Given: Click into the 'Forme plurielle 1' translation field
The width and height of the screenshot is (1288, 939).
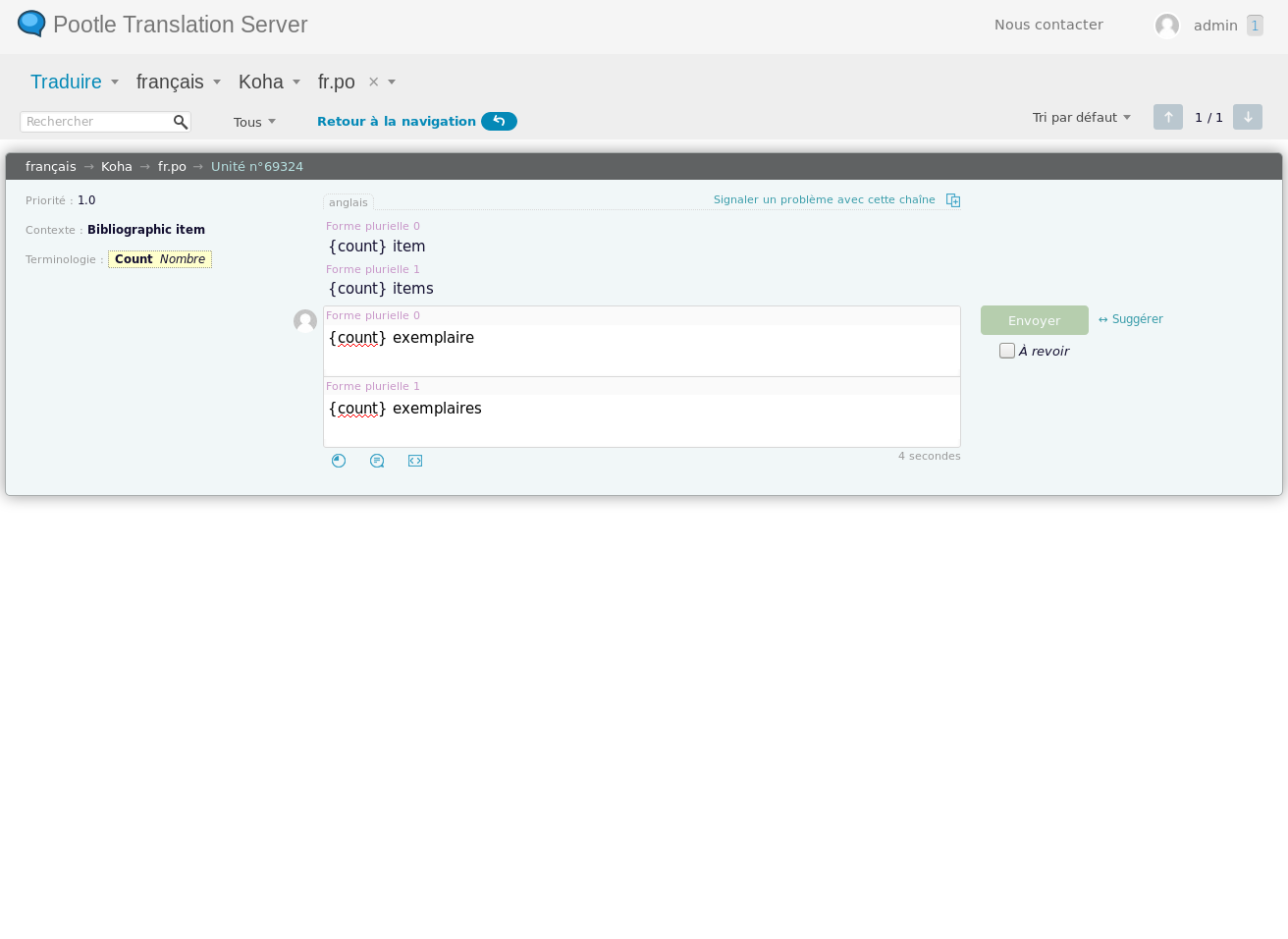Looking at the screenshot, I should point(641,418).
